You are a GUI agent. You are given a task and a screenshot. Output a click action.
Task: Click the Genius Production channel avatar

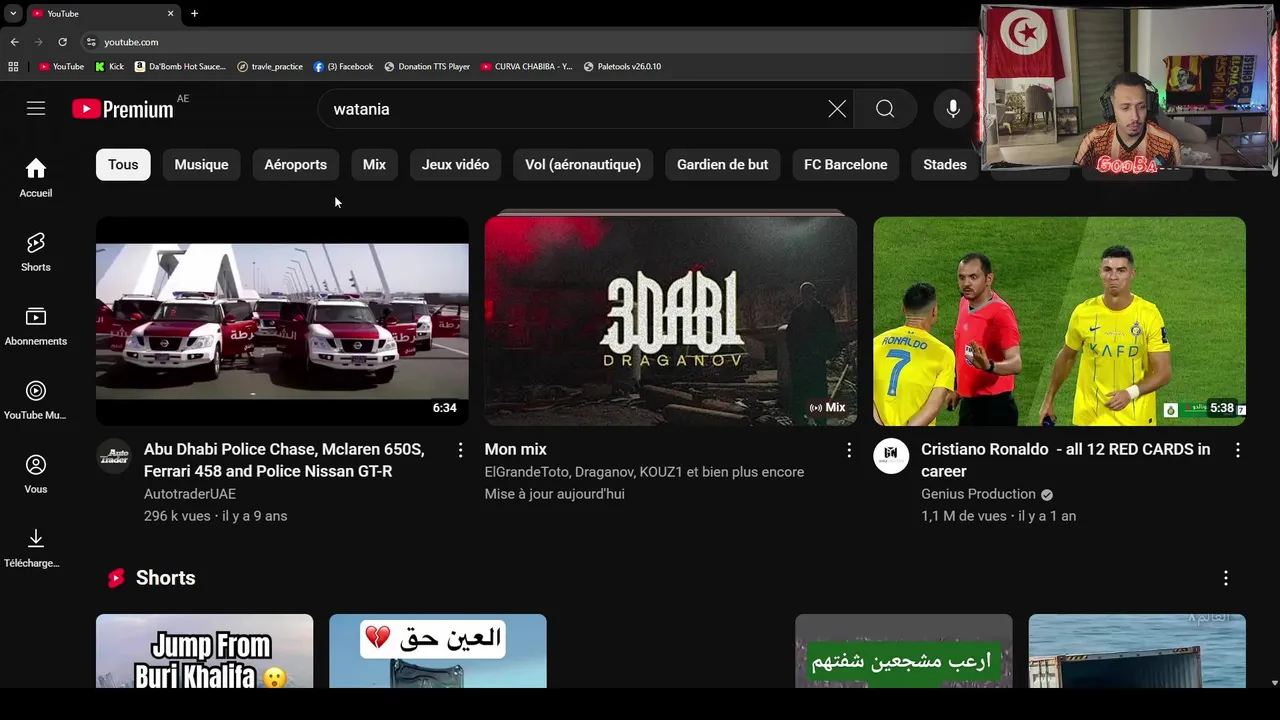(x=891, y=456)
